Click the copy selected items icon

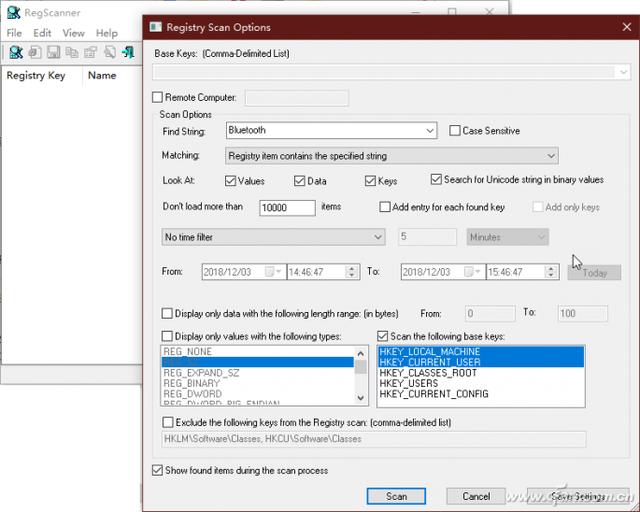coord(72,52)
